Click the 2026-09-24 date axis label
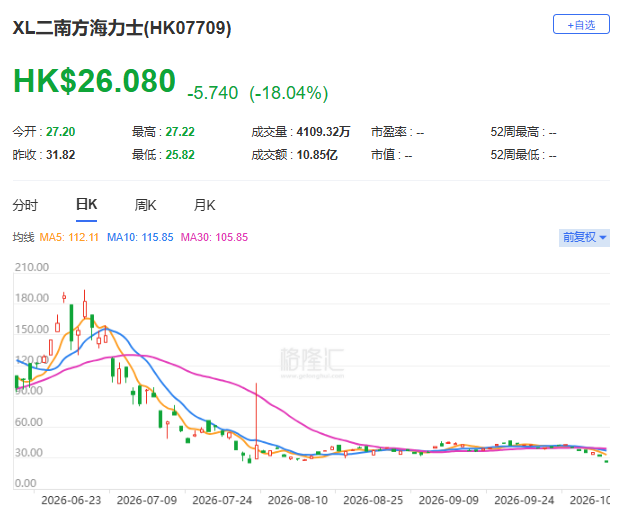The height and width of the screenshot is (510, 635). [x=524, y=500]
